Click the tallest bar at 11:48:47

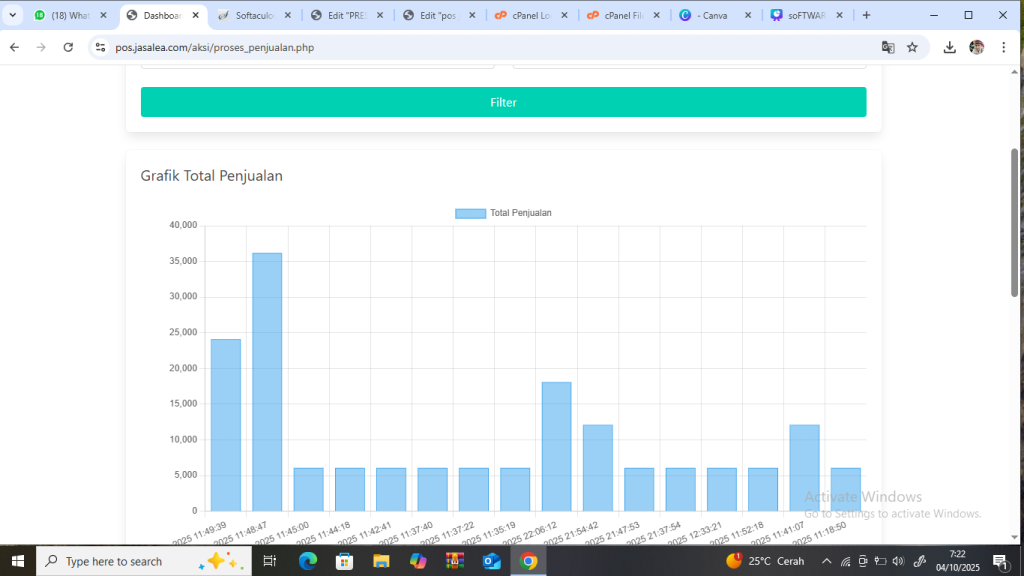click(x=267, y=380)
